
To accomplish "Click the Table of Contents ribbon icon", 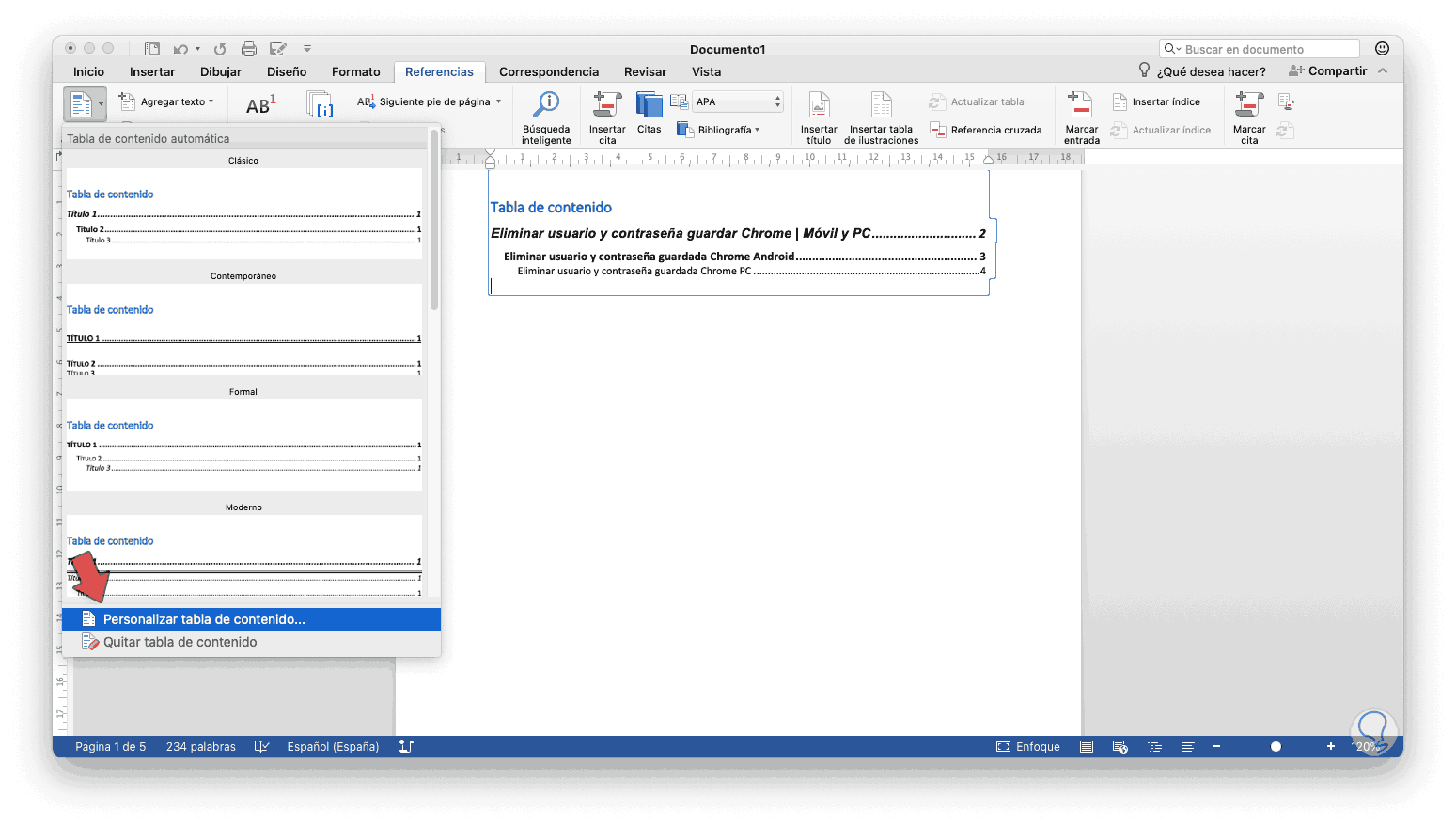I will [x=81, y=103].
